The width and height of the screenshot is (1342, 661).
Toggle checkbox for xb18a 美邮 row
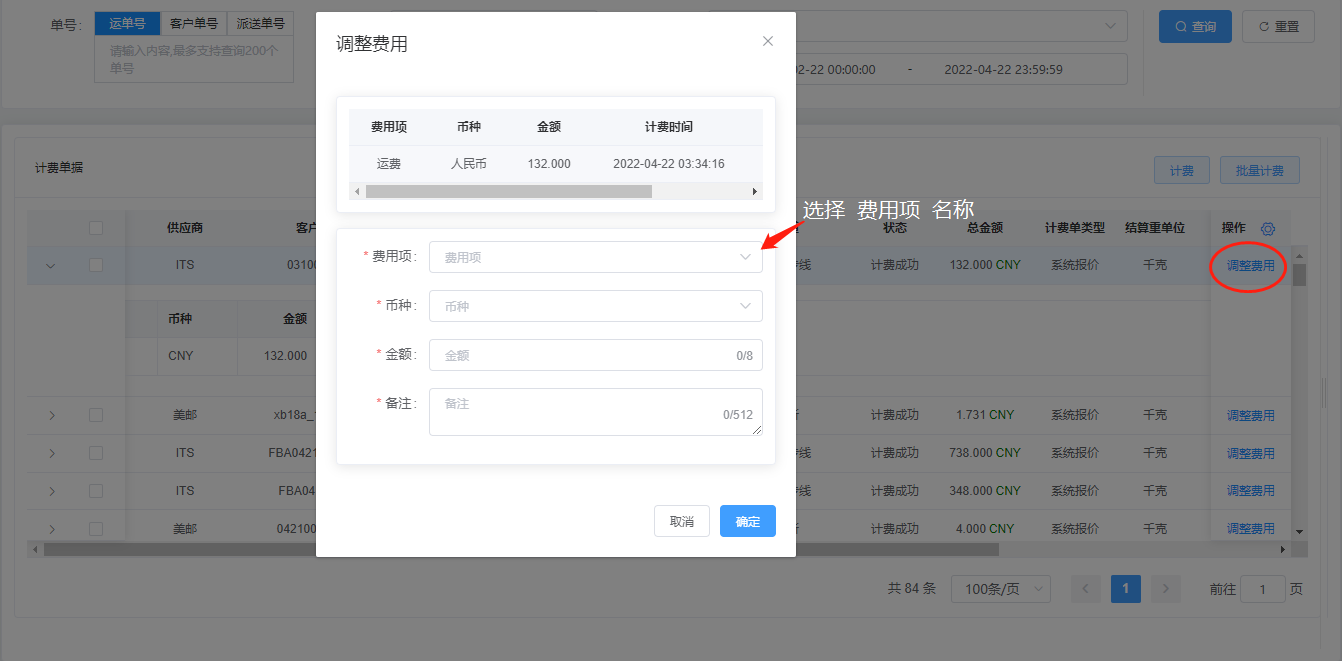pos(96,415)
